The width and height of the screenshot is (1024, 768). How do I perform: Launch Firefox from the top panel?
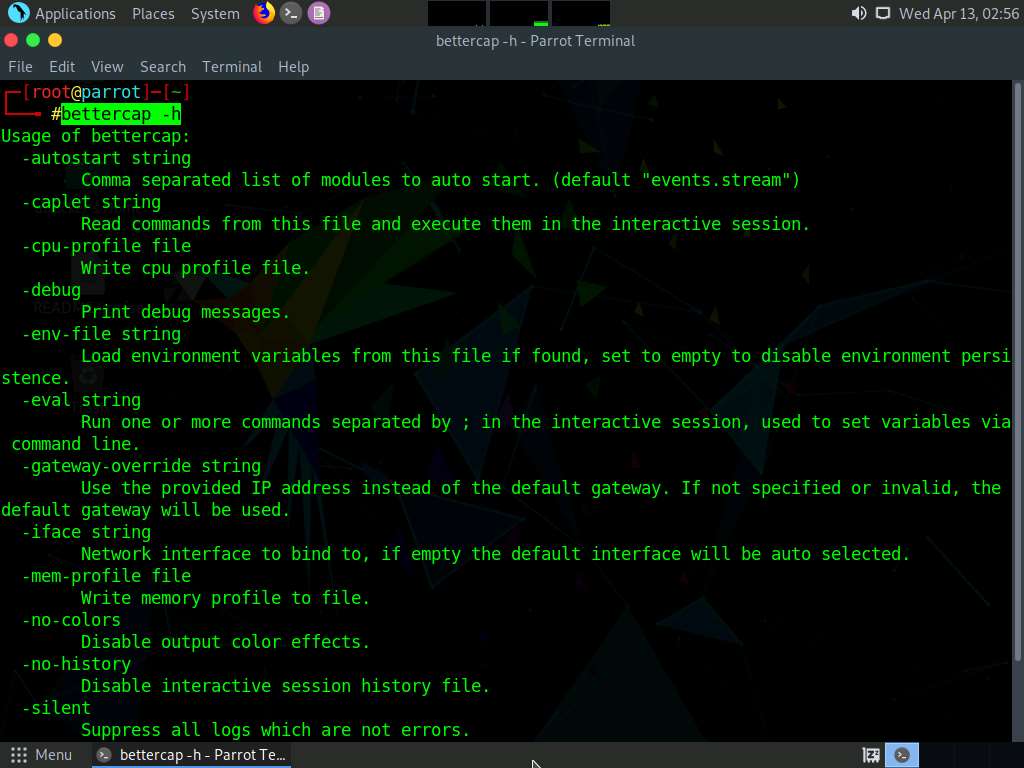click(264, 13)
